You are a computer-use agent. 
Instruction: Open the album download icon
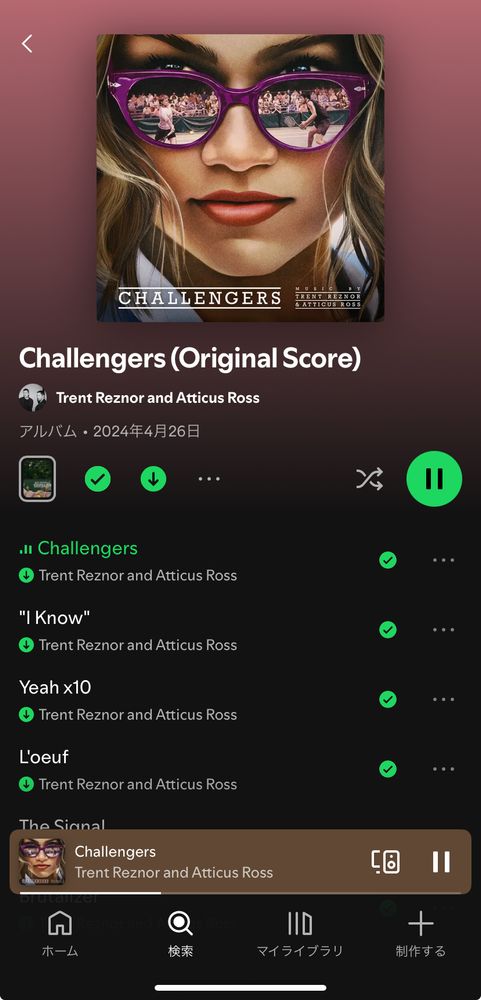pyautogui.click(x=153, y=479)
